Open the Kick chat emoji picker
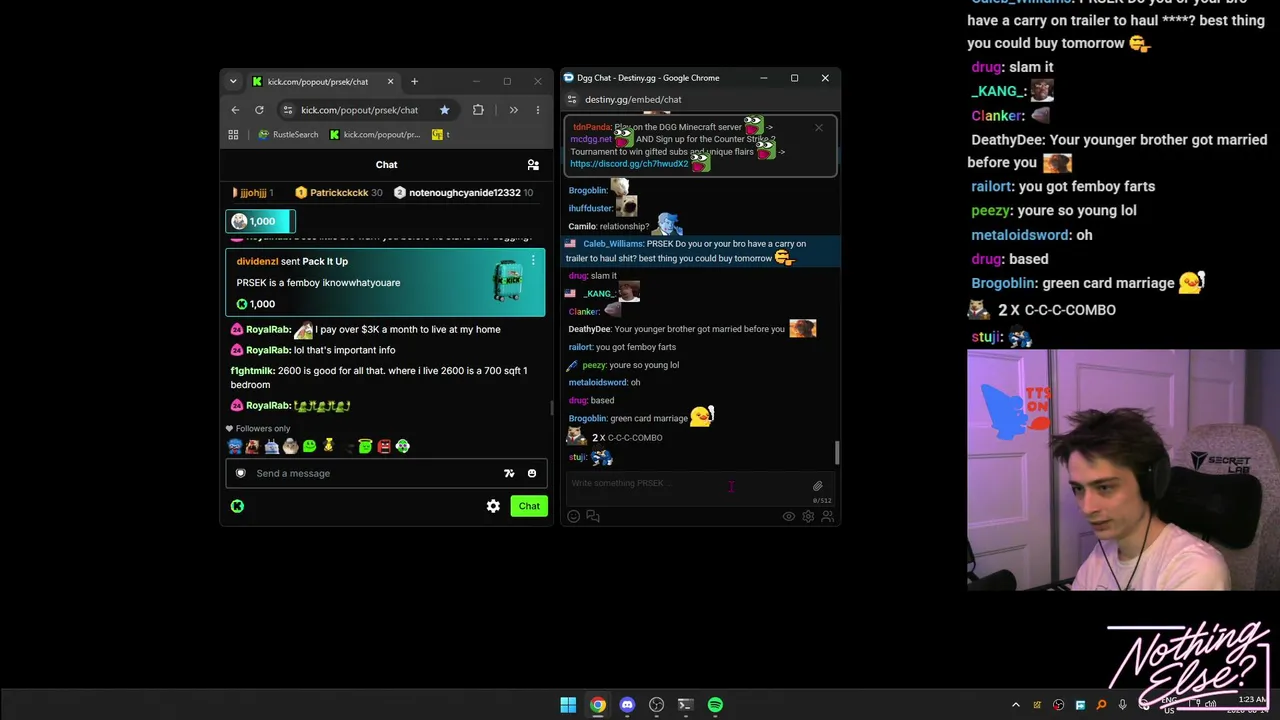 point(531,473)
